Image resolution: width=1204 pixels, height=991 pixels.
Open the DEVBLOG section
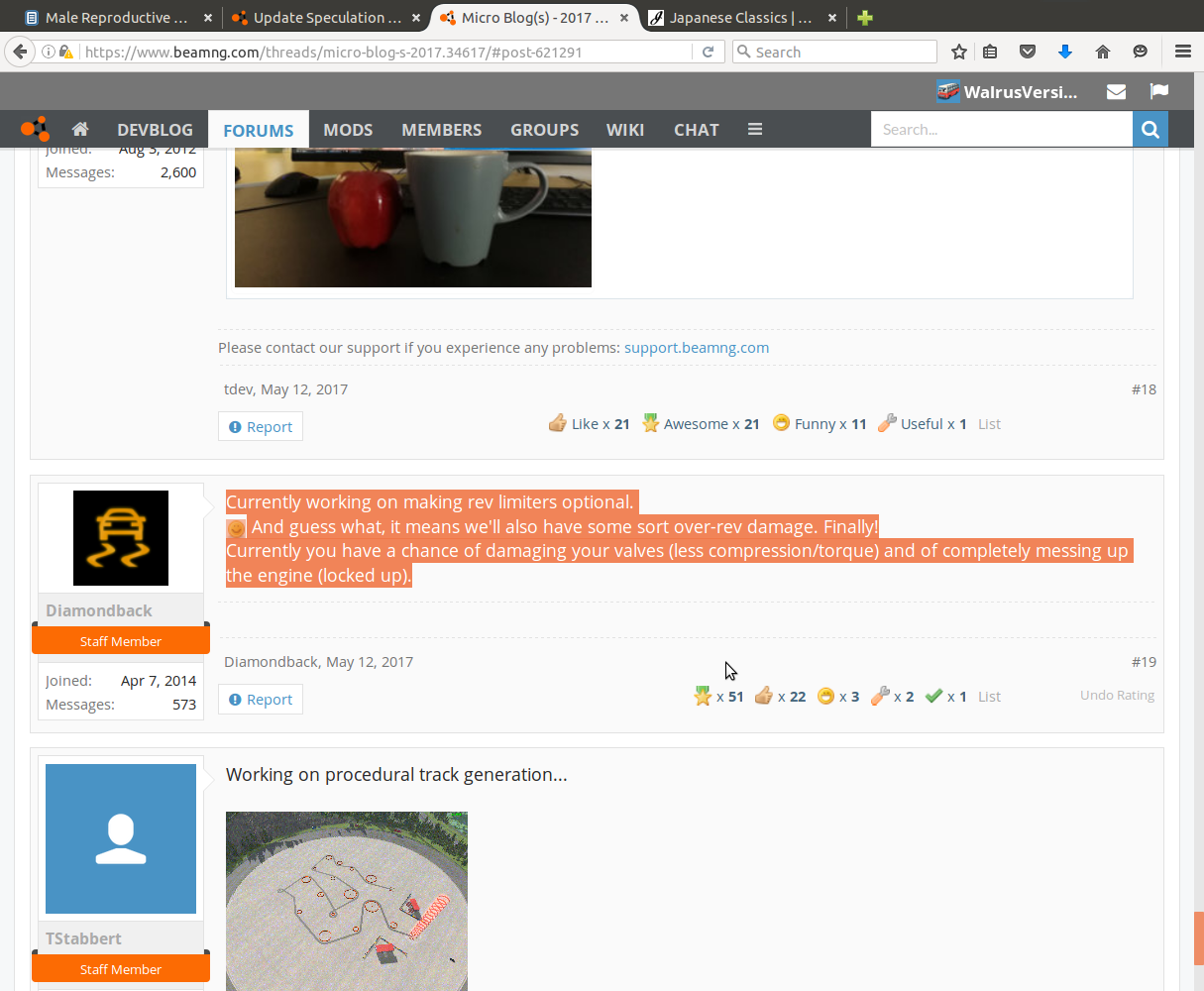coord(155,129)
